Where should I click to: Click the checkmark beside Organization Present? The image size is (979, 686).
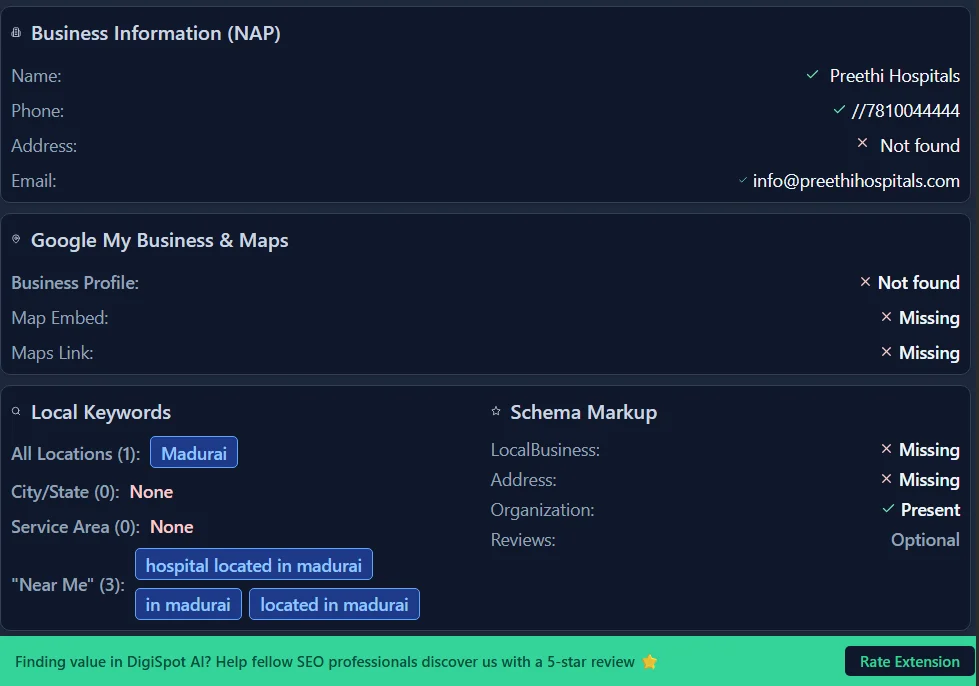[x=888, y=509]
